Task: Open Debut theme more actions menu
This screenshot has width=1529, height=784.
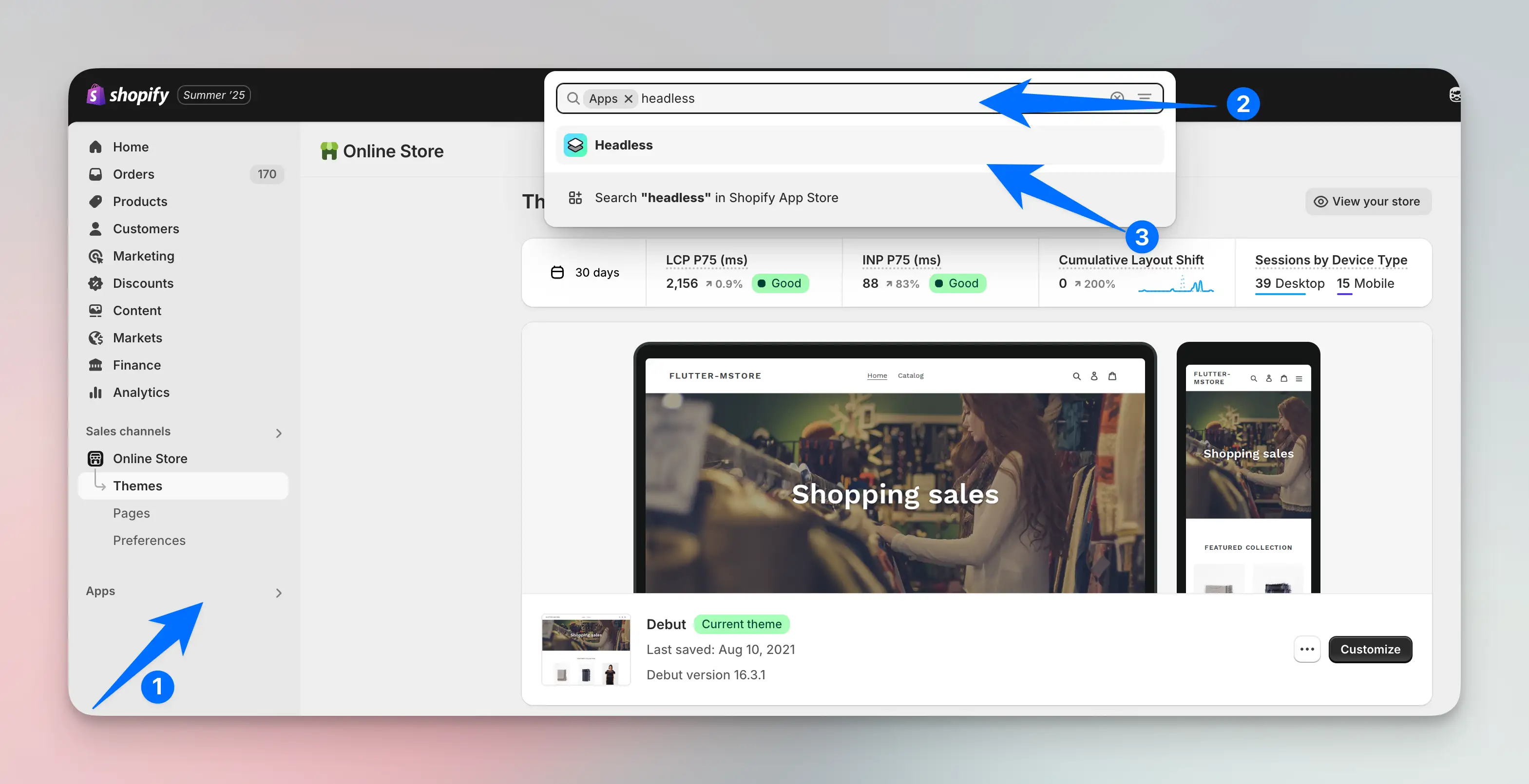Action: pos(1306,650)
